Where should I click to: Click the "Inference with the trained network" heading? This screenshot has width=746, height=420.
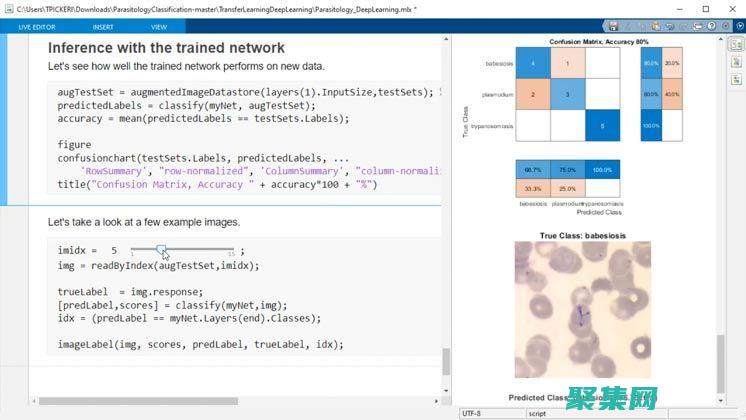166,47
